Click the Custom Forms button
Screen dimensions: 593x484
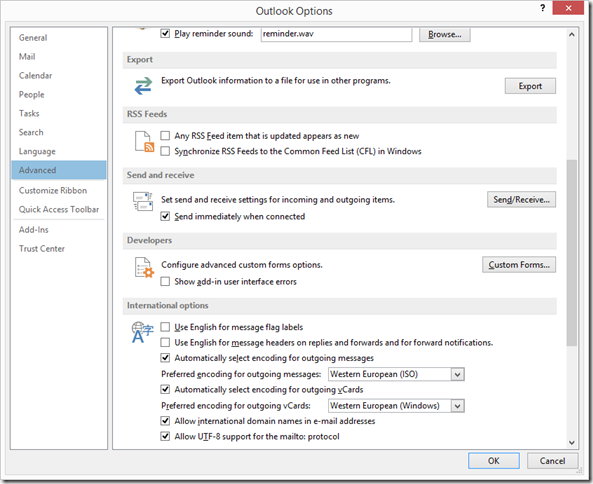click(519, 265)
